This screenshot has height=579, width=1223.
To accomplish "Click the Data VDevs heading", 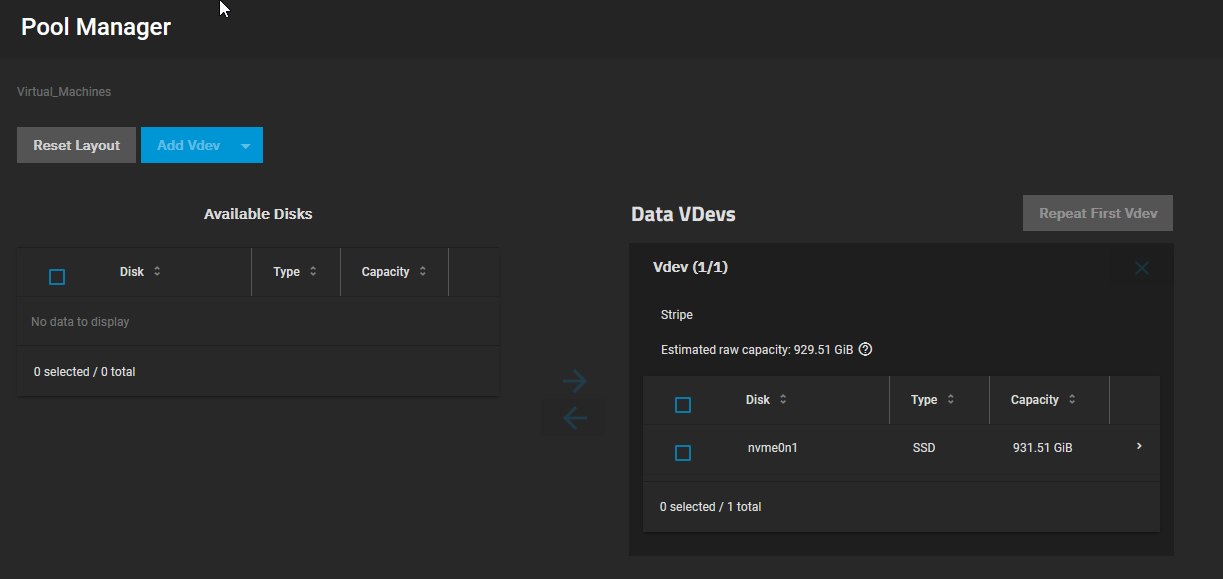I will (x=683, y=214).
